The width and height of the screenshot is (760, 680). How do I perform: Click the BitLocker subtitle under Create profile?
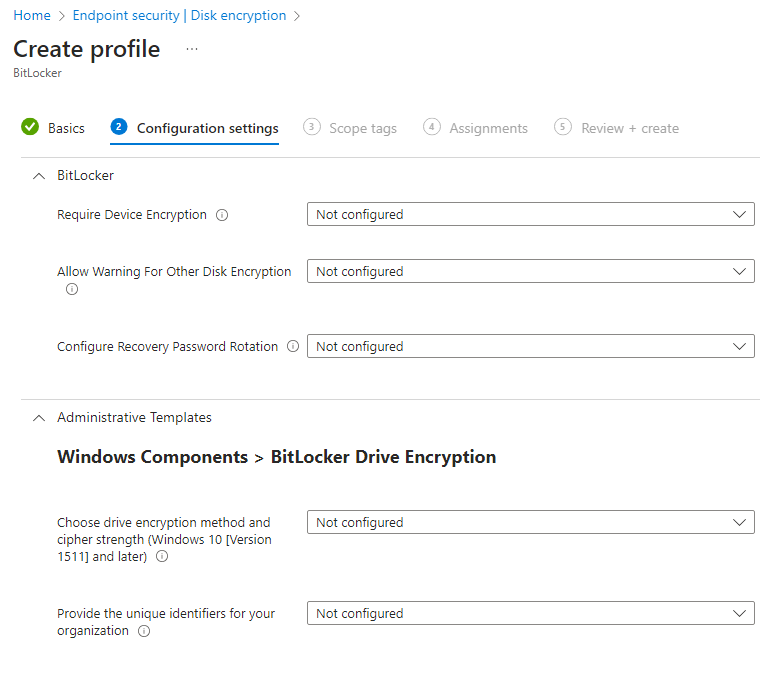click(37, 73)
